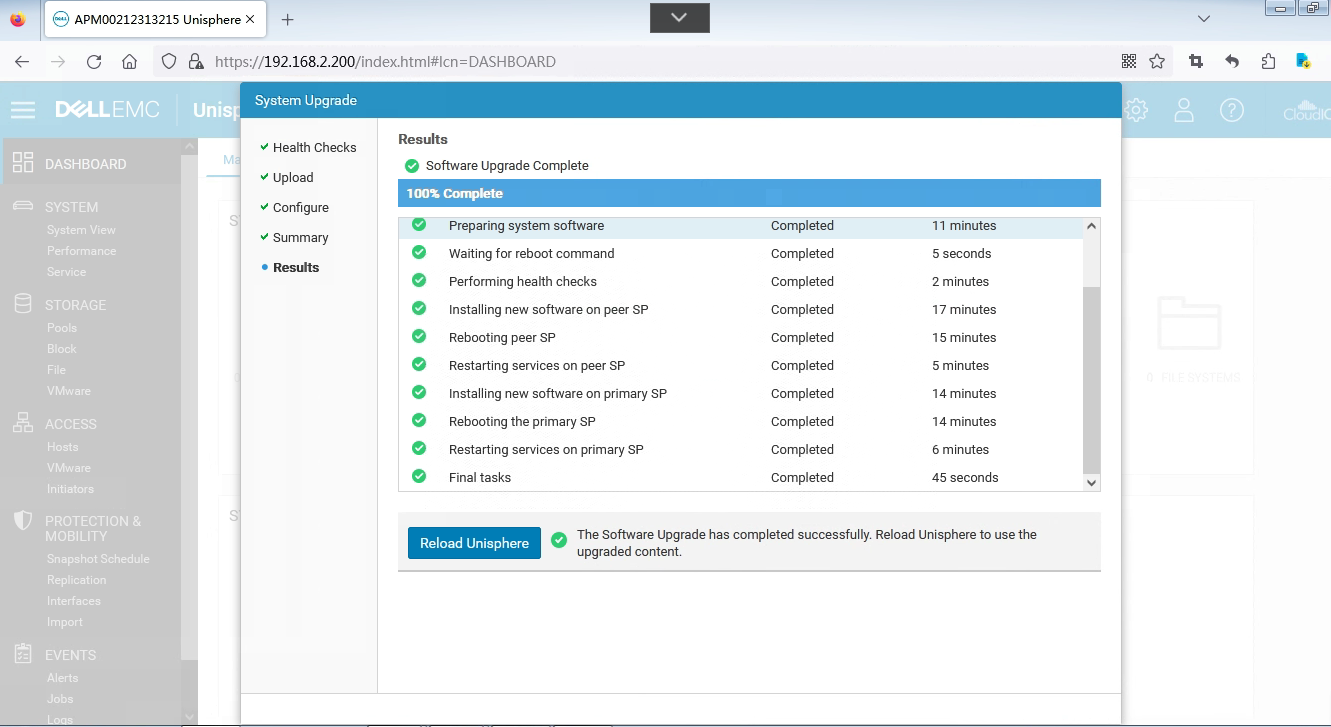Open Block under Storage
Screen dimensions: 1331x727
[62, 349]
